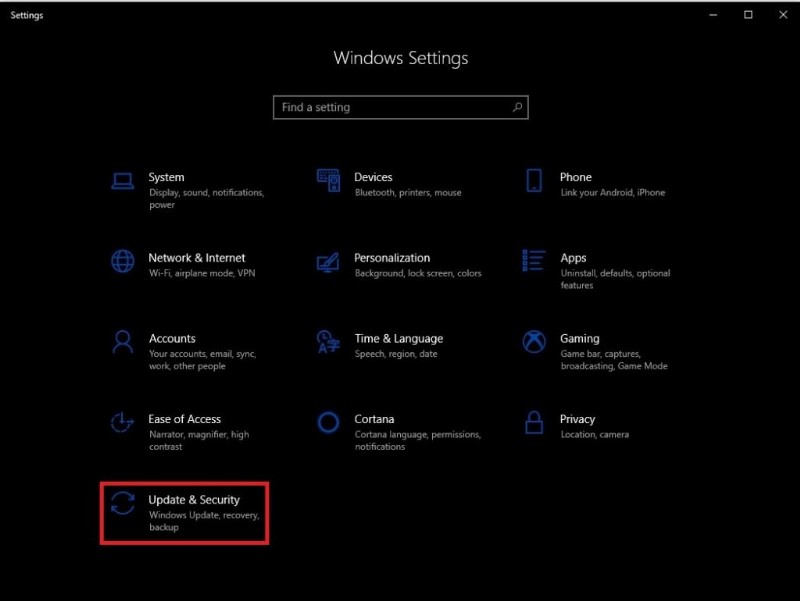Select the Personalization pen icon

(327, 264)
